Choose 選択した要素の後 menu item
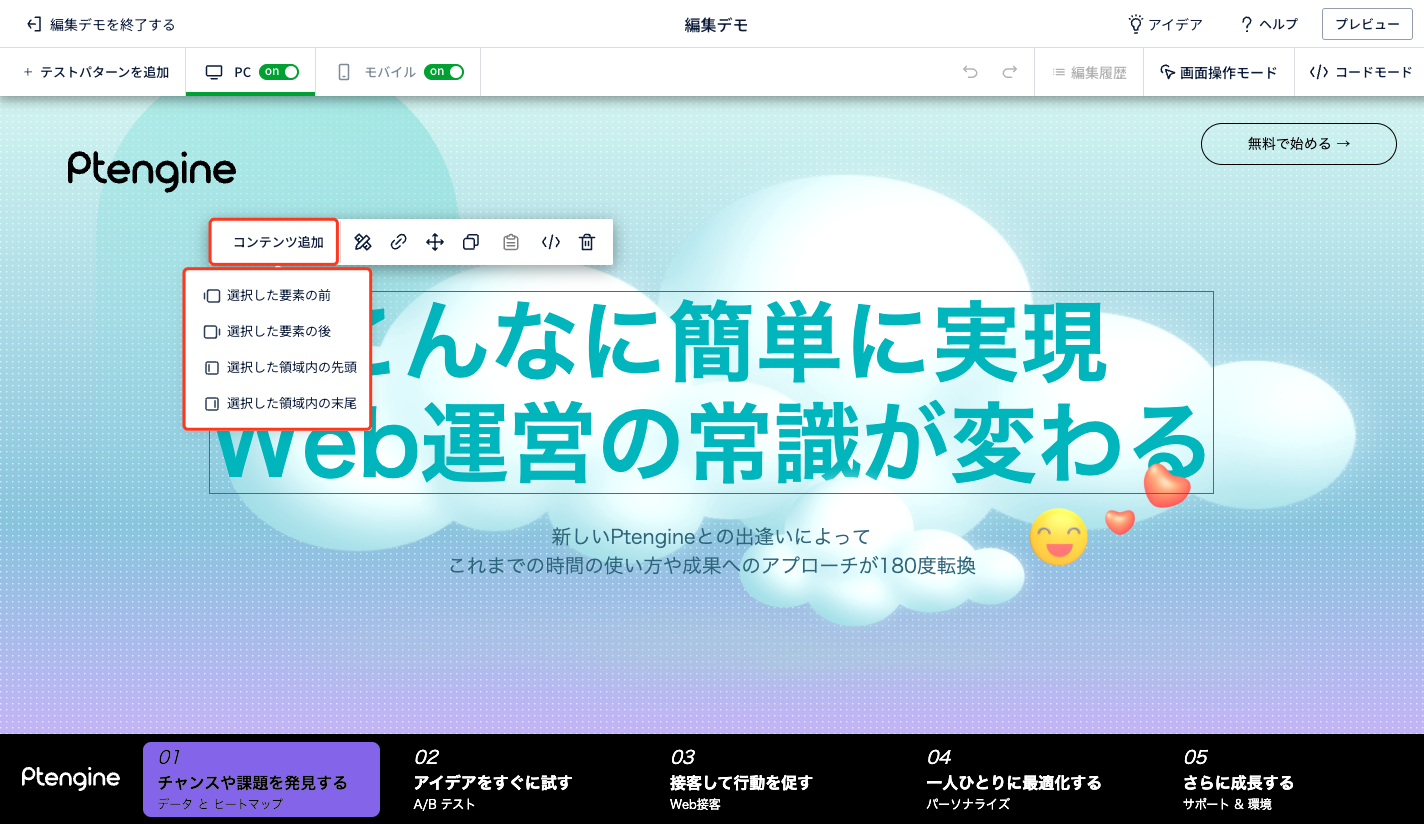This screenshot has height=824, width=1424. (x=277, y=331)
